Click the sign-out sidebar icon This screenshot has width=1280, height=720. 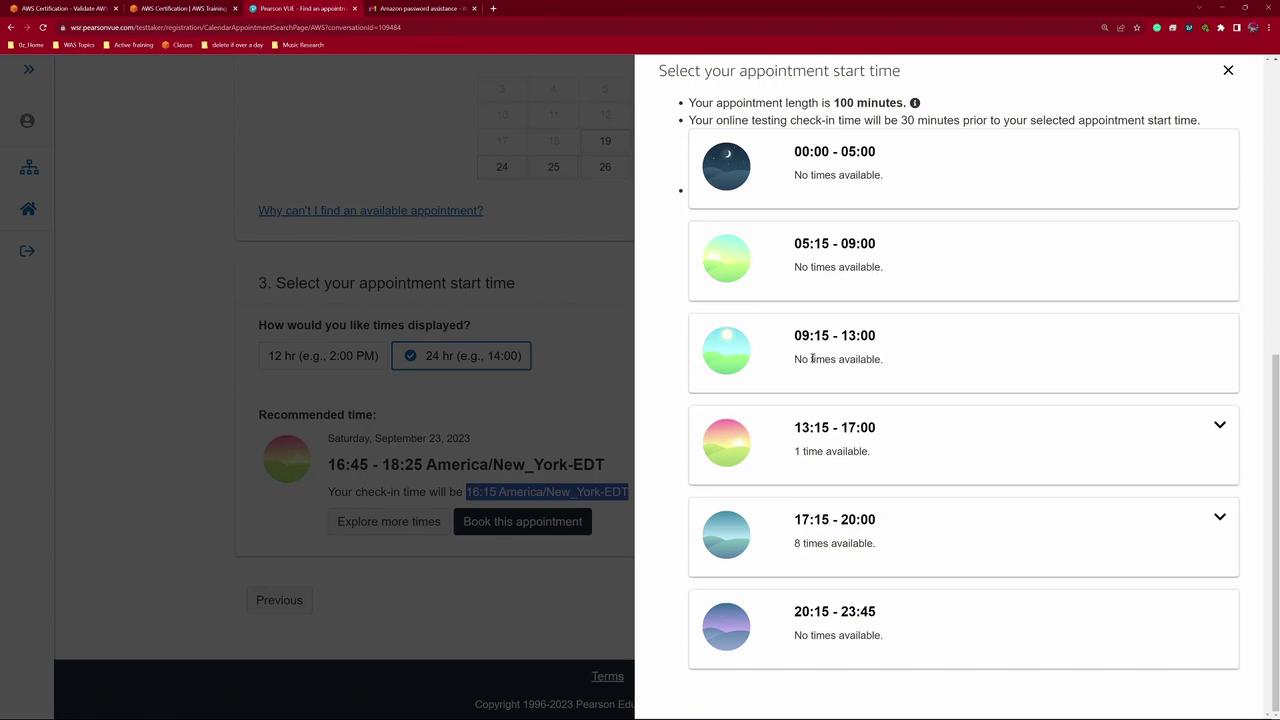point(28,251)
